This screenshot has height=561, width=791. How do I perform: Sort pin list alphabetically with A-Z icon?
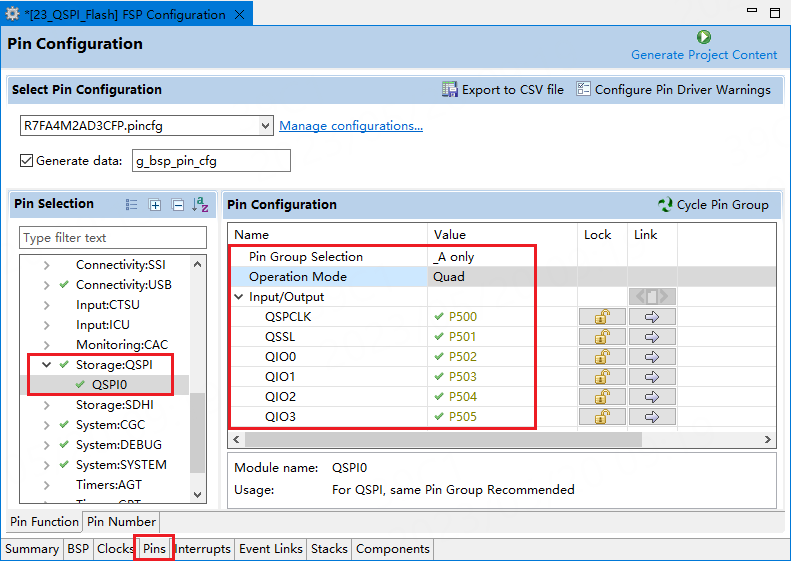pyautogui.click(x=201, y=205)
